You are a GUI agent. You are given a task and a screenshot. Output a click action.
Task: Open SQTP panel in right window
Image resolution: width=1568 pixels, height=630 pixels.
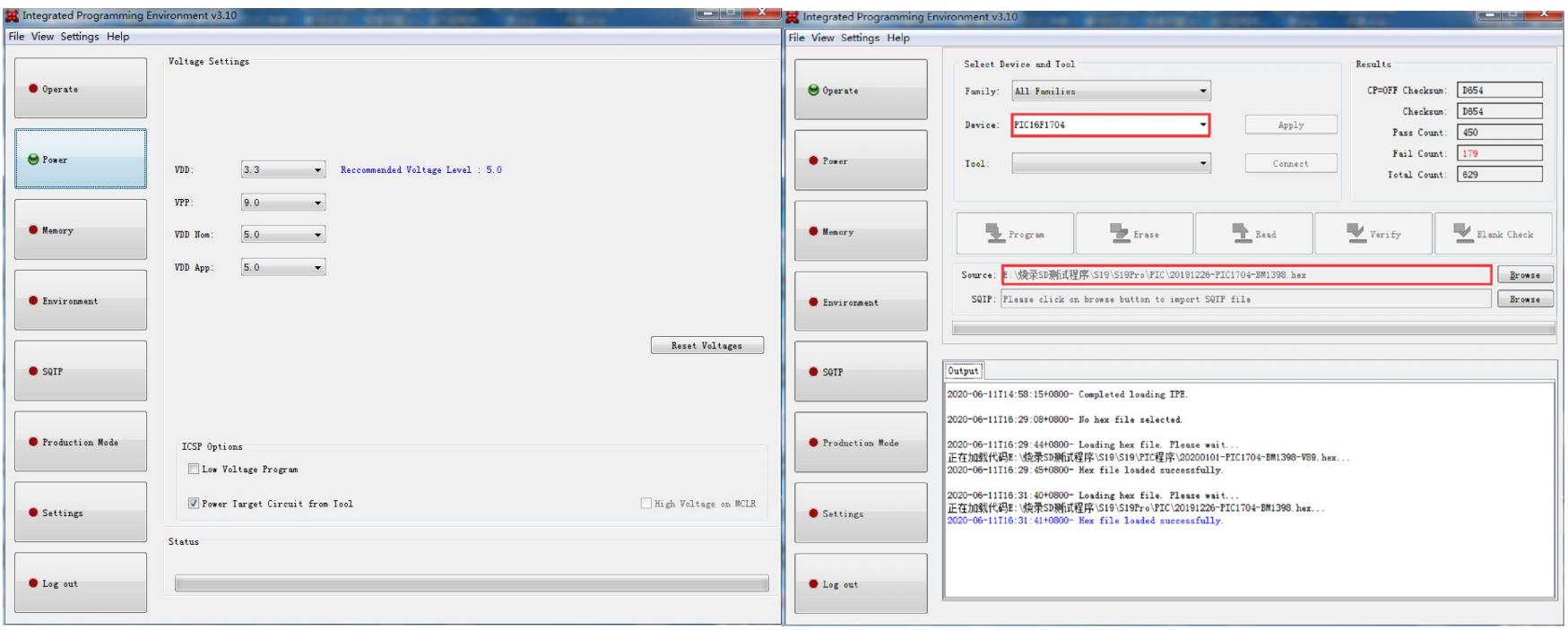tap(861, 371)
